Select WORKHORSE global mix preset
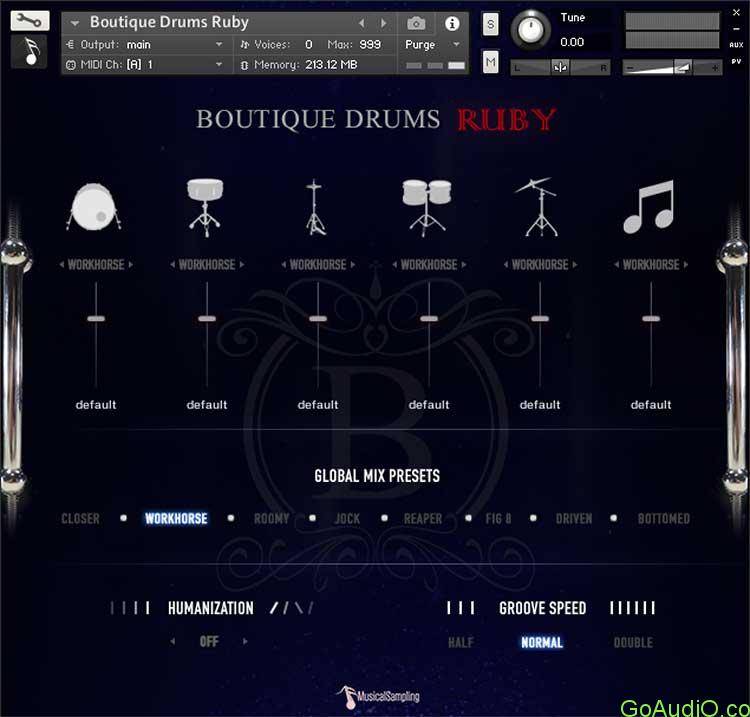Image resolution: width=750 pixels, height=717 pixels. click(176, 518)
